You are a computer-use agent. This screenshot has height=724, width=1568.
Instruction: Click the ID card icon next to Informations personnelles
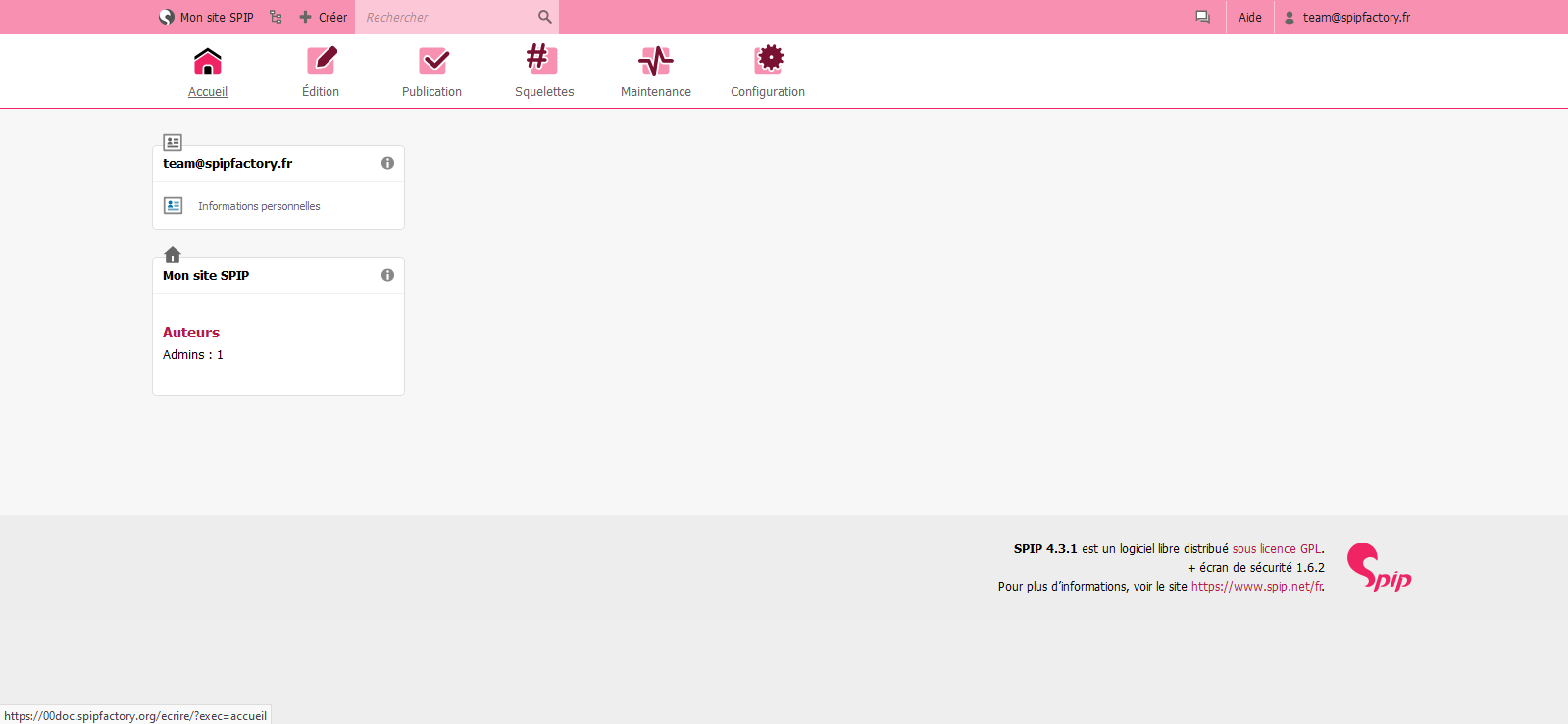[x=174, y=205]
